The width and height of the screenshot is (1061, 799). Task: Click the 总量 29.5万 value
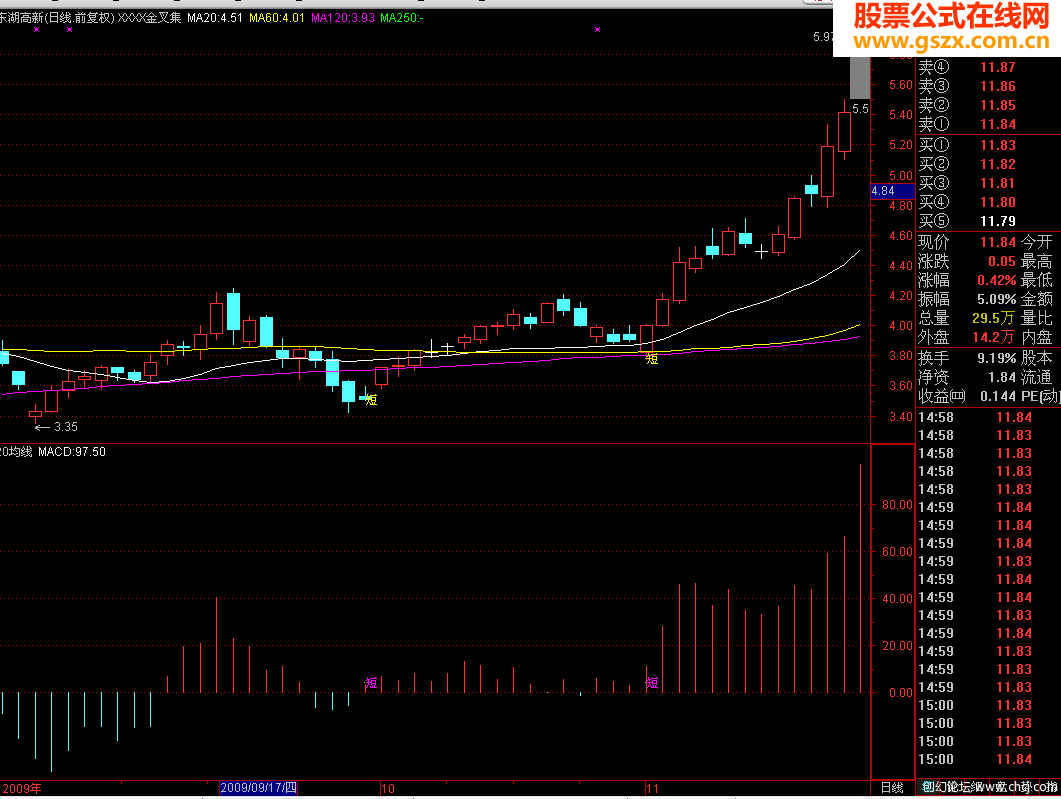pyautogui.click(x=993, y=318)
